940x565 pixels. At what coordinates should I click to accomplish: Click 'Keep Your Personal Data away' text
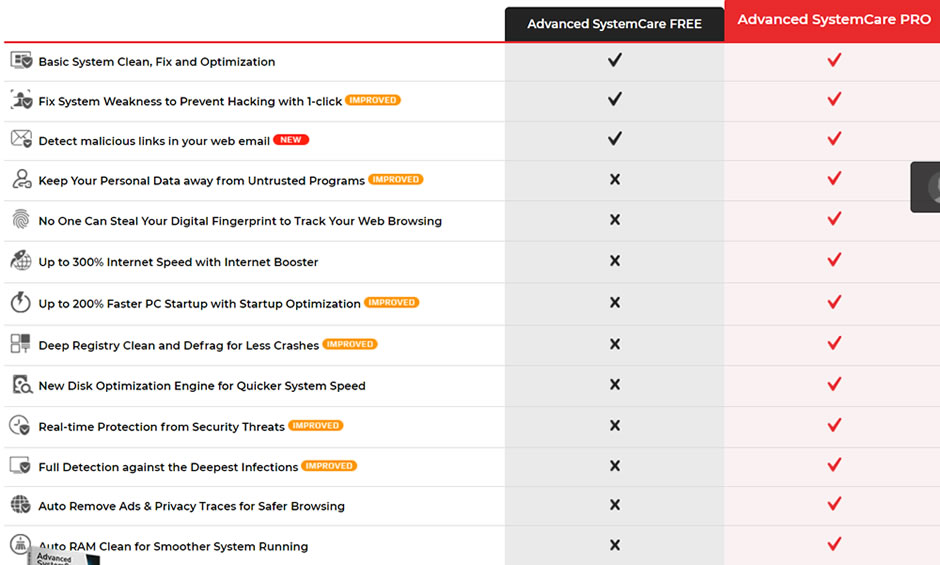click(x=126, y=181)
